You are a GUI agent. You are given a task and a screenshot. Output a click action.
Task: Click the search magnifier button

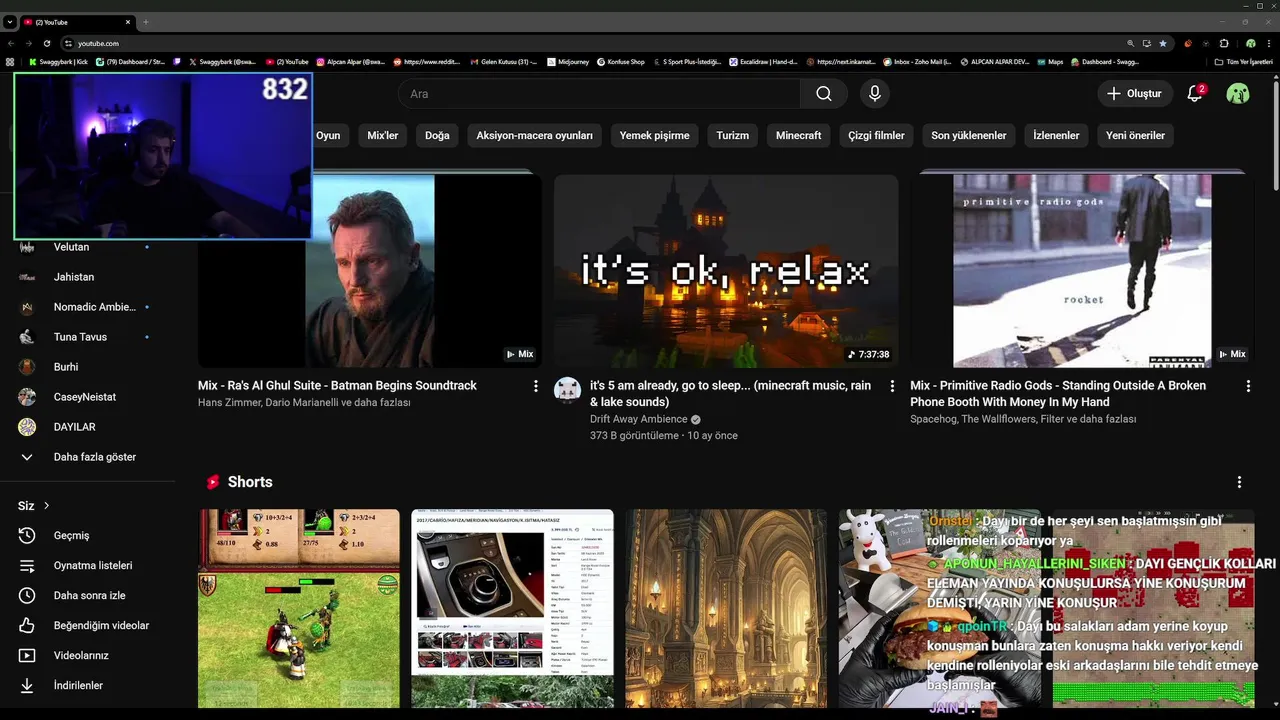[823, 93]
